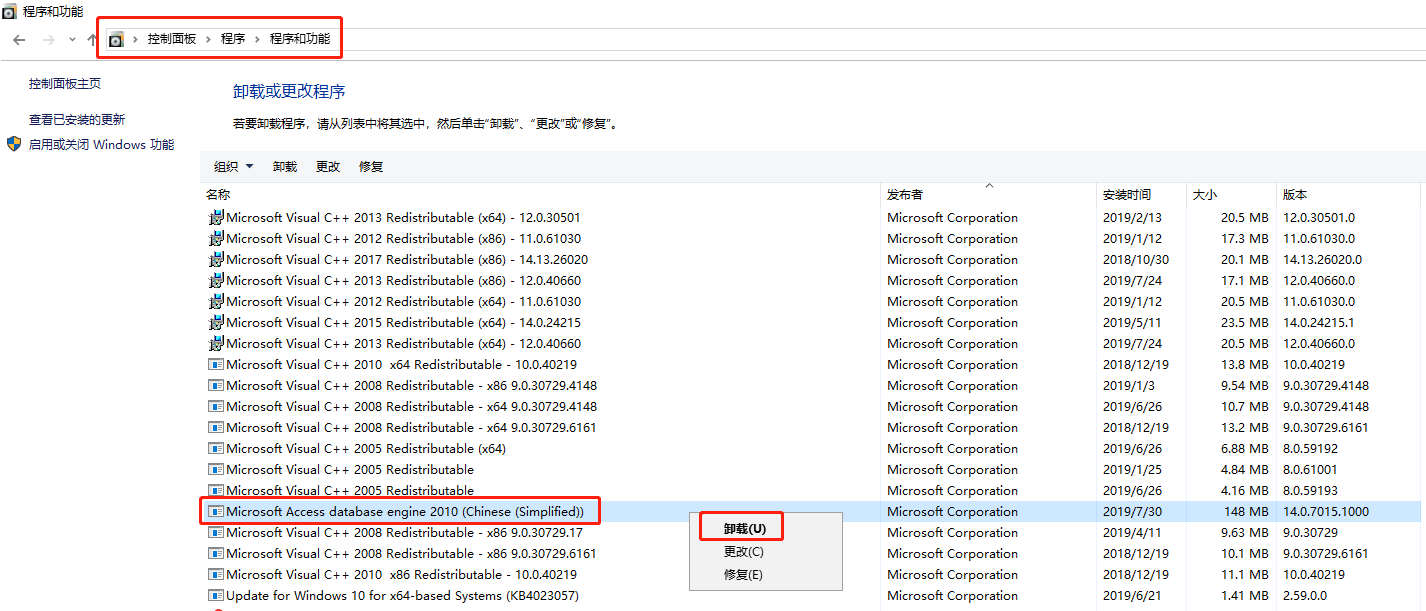Click icon of Visual C++ 2010 x64 10.0.40219
The height and width of the screenshot is (611, 1426).
(x=215, y=364)
